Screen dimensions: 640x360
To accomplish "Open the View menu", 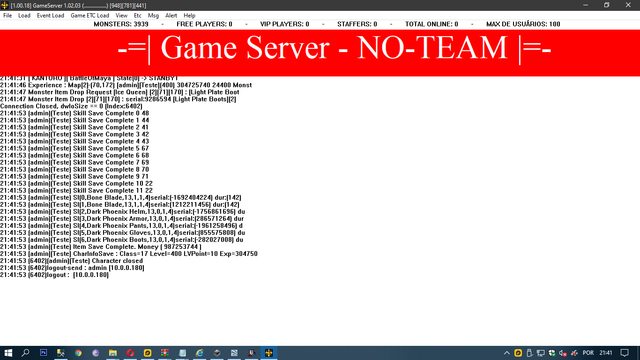I will (x=121, y=16).
